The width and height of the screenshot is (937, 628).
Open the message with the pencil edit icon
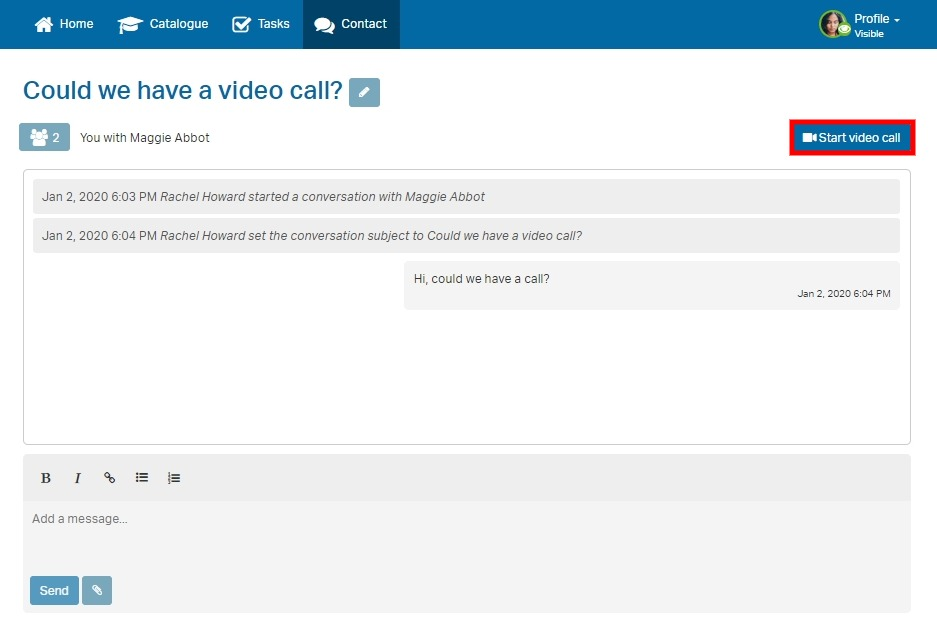(x=364, y=92)
